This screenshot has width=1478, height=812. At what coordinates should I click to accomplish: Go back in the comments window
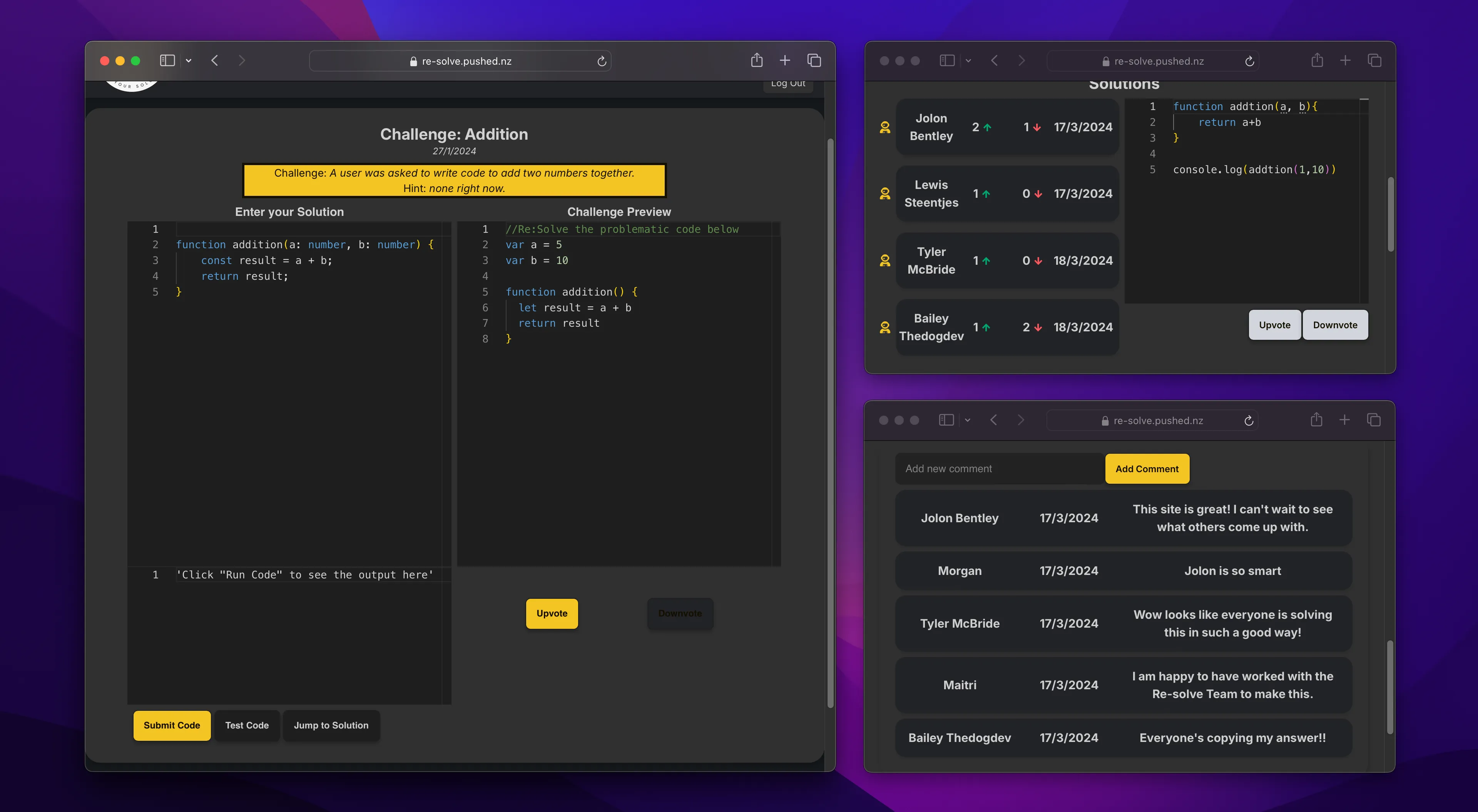[x=994, y=420]
